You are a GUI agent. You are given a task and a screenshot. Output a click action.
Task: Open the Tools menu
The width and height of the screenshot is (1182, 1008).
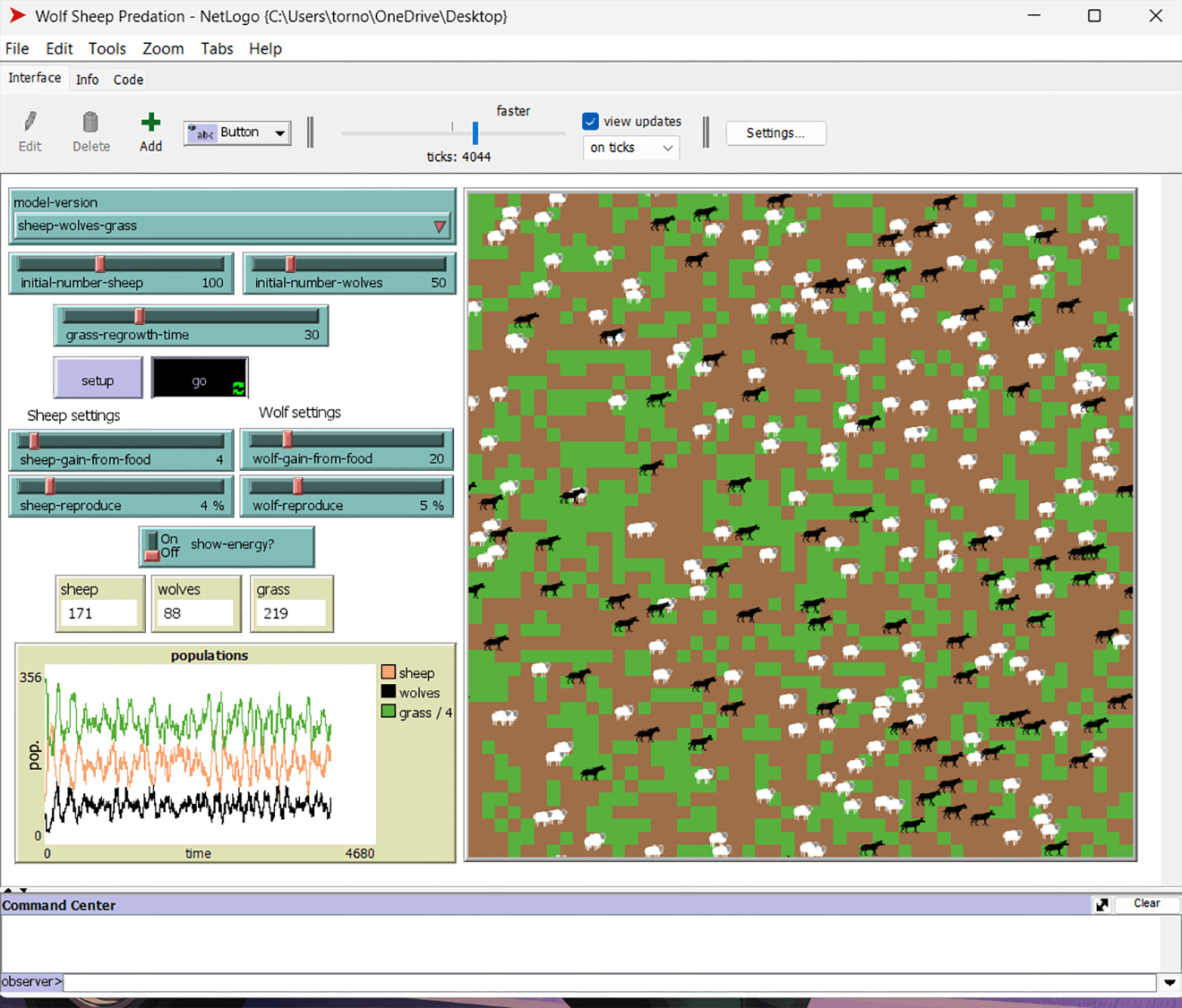coord(107,48)
